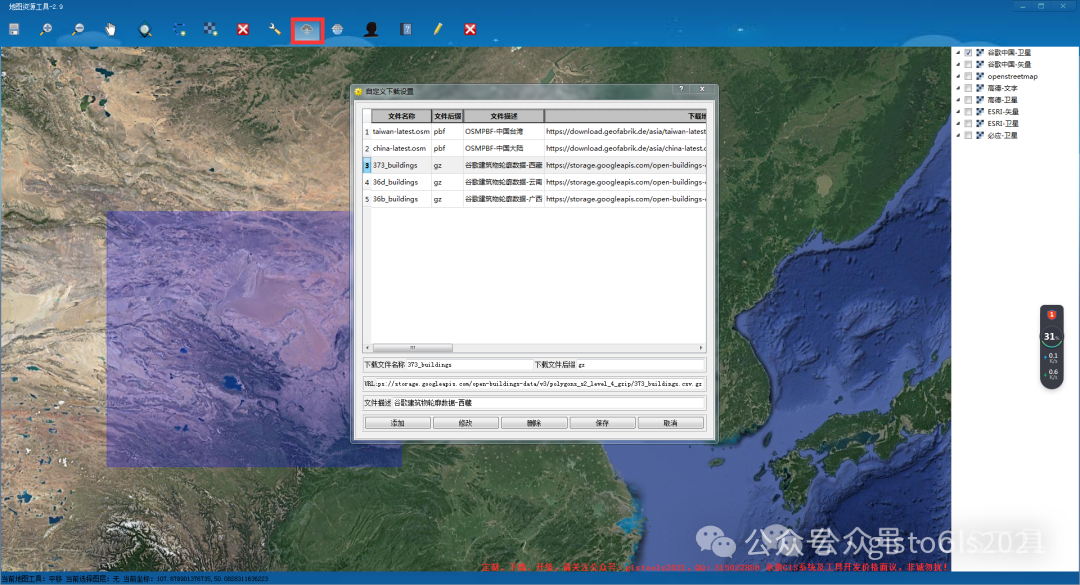The image size is (1080, 585).
Task: Click the 下载文件后缀 input field
Action: [x=641, y=365]
